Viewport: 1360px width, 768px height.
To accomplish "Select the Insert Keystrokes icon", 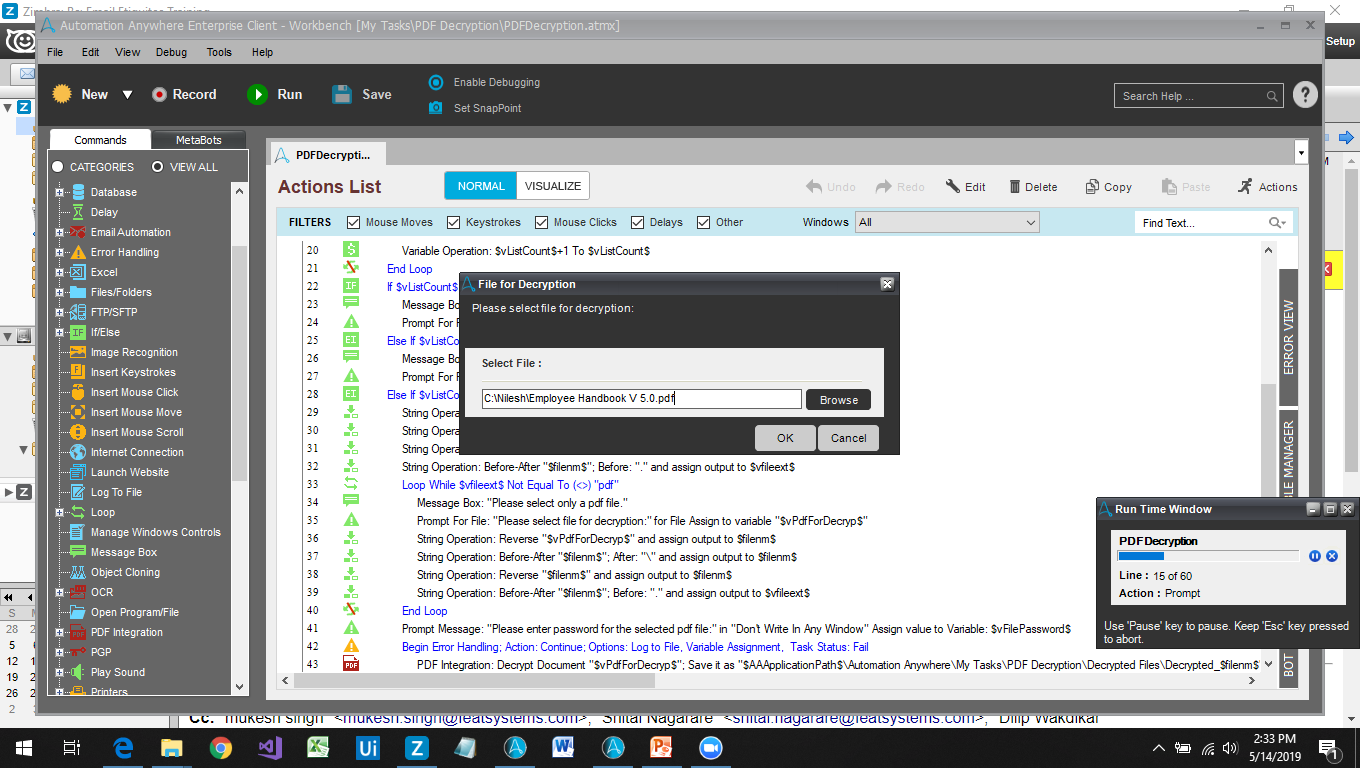I will tap(78, 372).
